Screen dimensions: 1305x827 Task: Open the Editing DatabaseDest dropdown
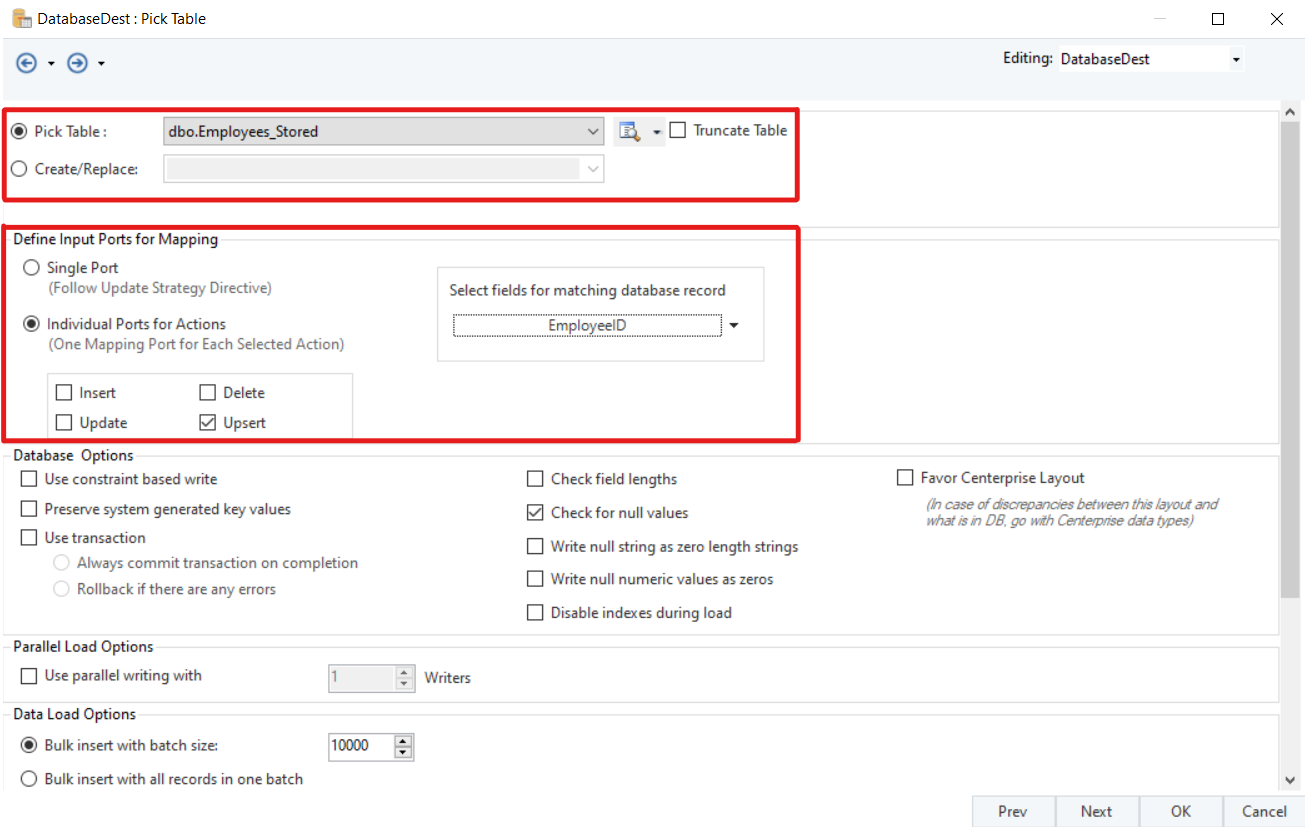click(1236, 60)
